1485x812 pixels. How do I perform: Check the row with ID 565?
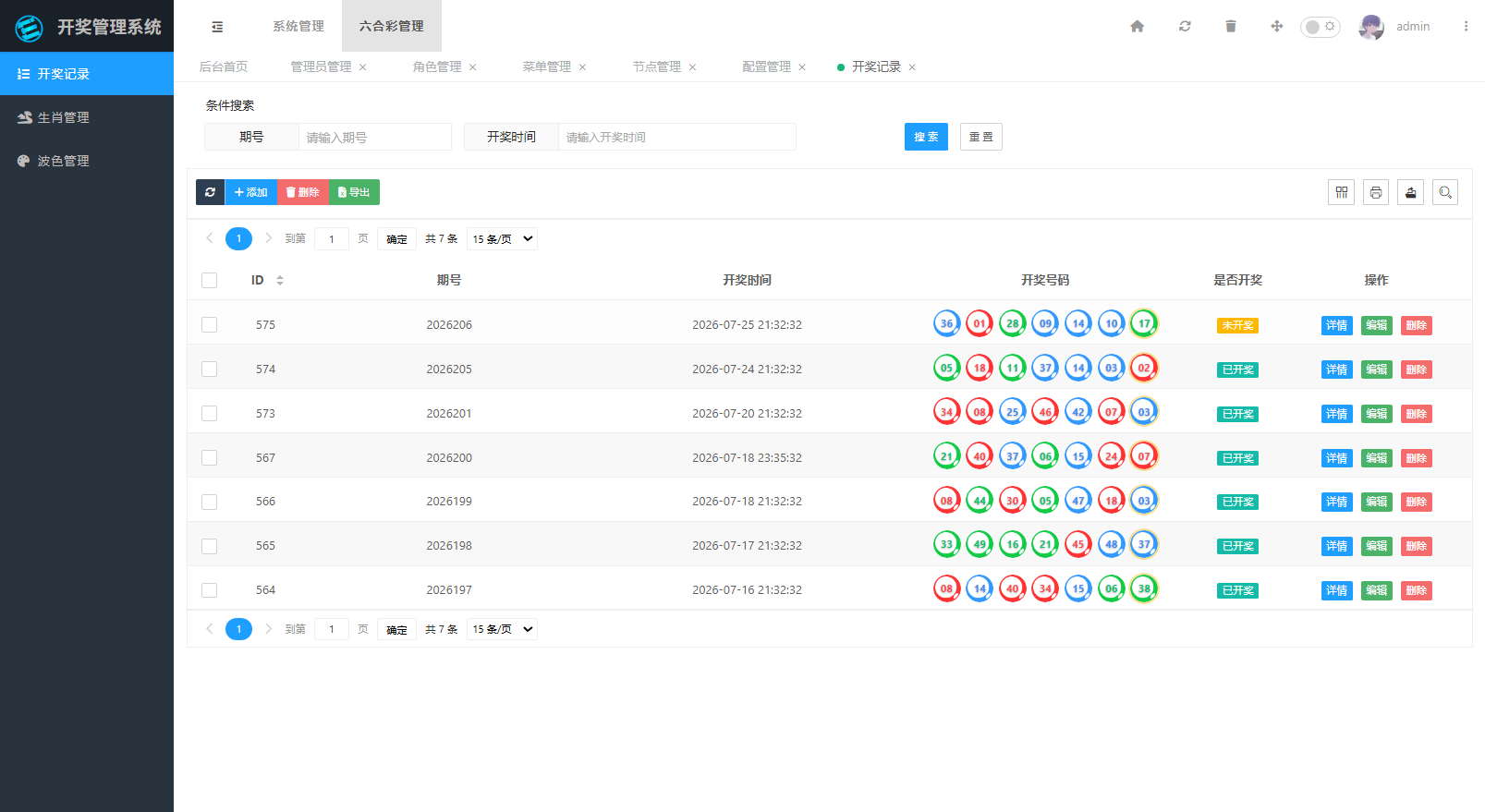click(210, 546)
